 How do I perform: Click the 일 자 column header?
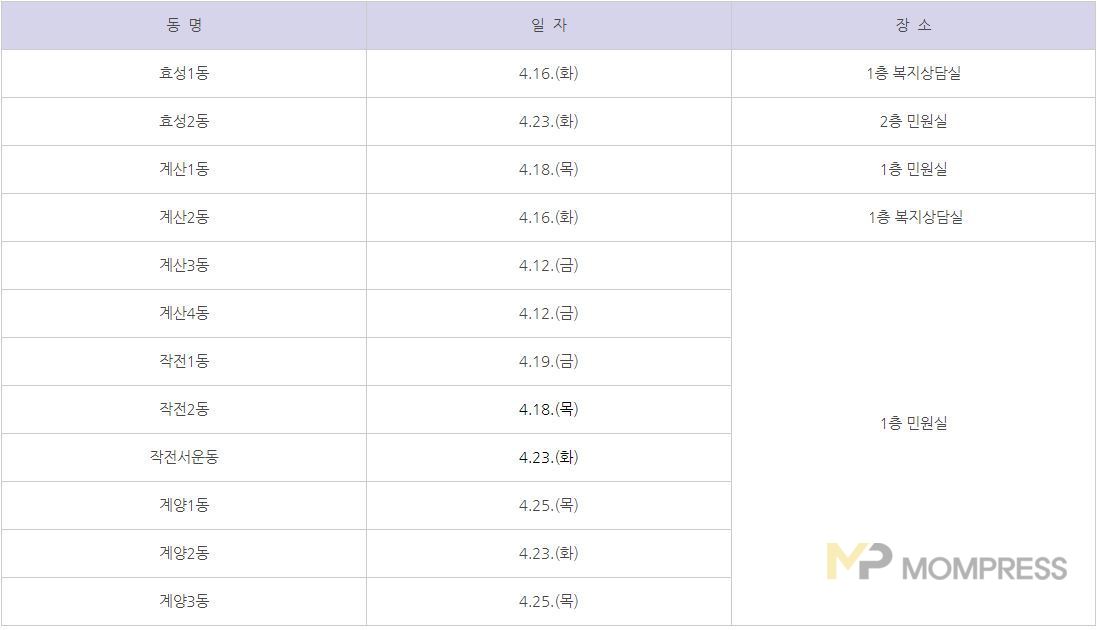[x=548, y=25]
